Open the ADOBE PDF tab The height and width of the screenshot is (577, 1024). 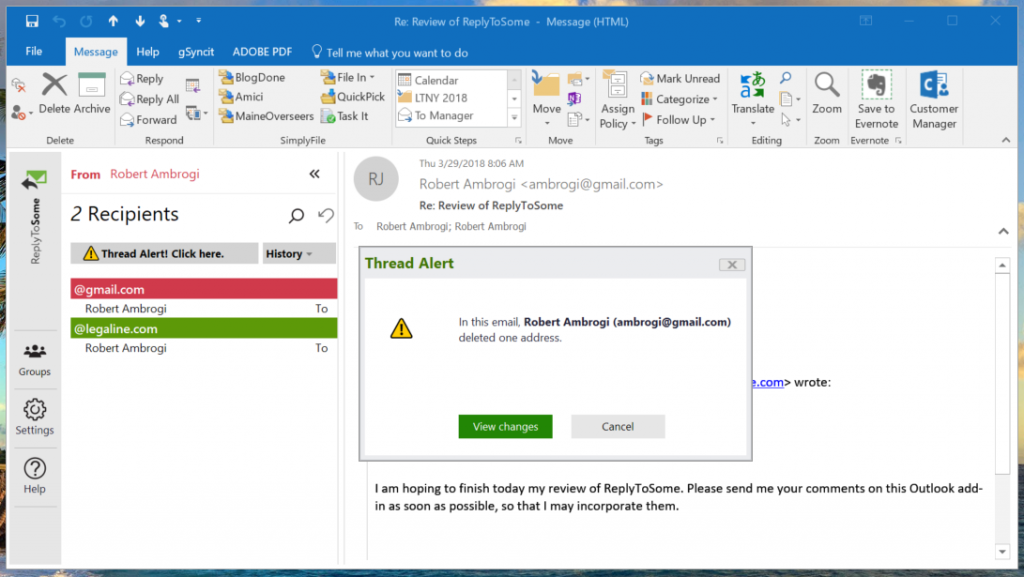click(262, 52)
